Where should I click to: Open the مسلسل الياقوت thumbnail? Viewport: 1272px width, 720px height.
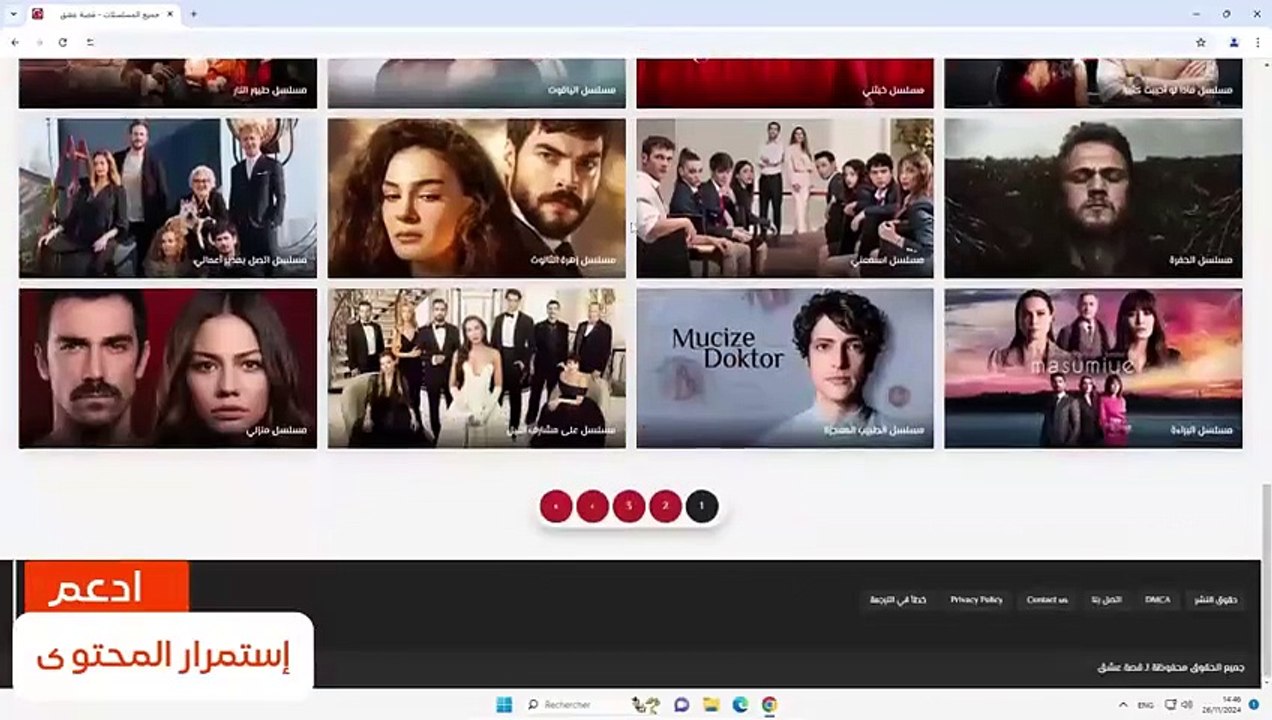pyautogui.click(x=477, y=83)
